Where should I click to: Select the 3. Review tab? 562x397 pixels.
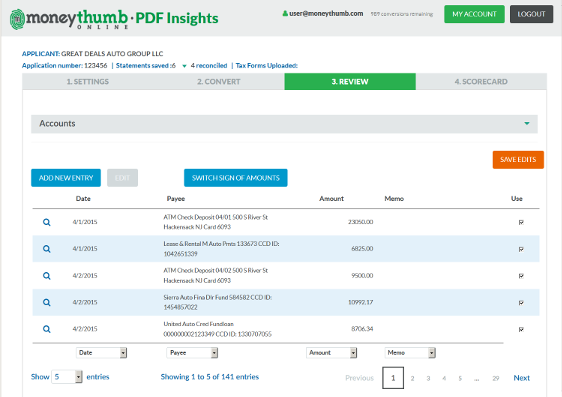coord(350,82)
